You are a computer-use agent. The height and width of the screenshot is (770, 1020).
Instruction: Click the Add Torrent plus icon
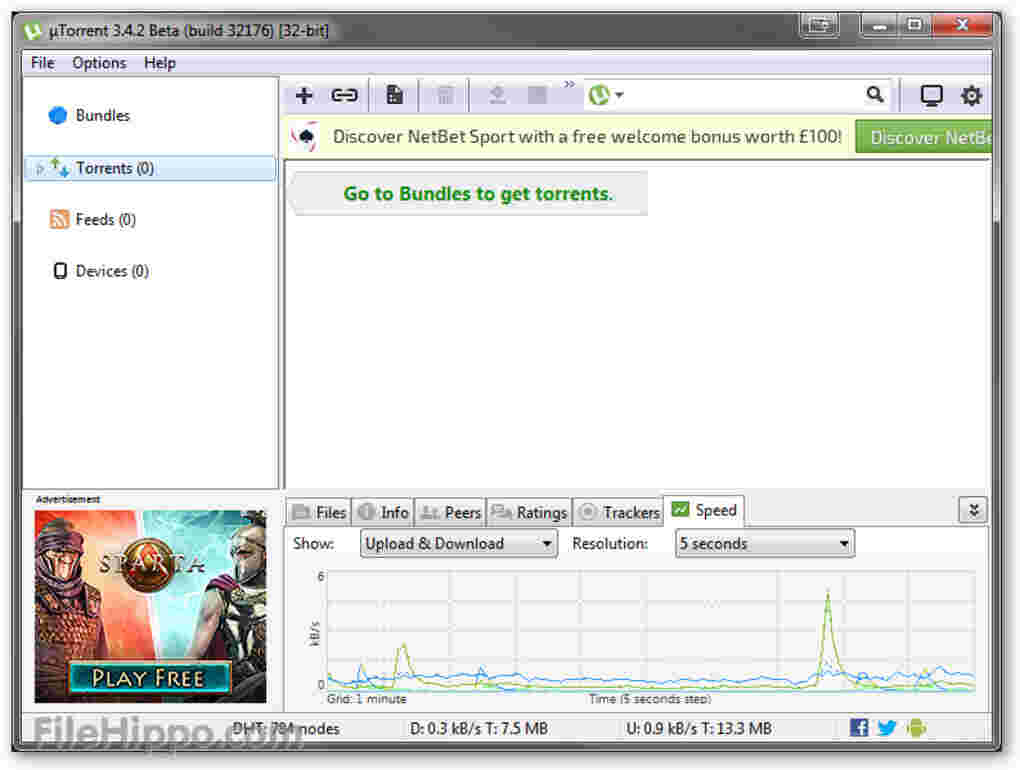(304, 95)
